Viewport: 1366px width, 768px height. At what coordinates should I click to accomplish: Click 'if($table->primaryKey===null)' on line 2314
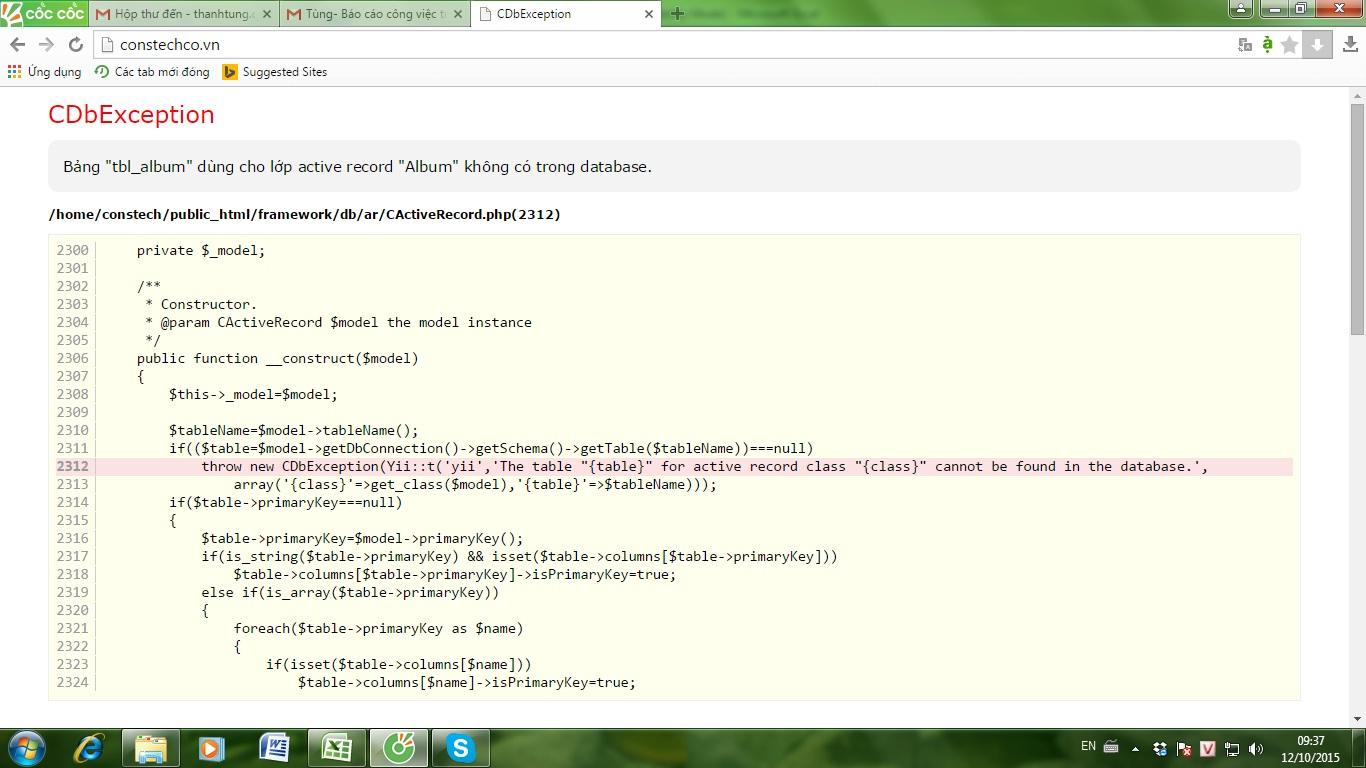(x=286, y=502)
